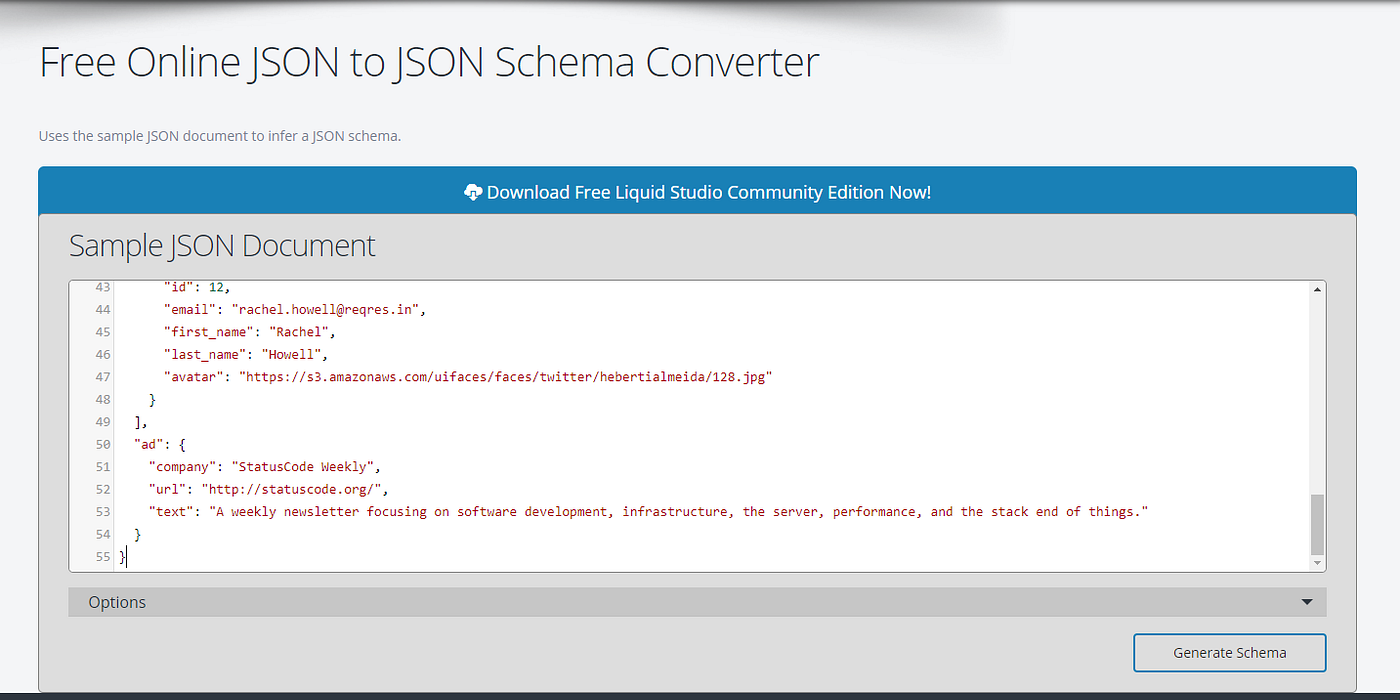The width and height of the screenshot is (1400, 700).
Task: Click the page title 'Free Online JSON to JSON Schema Converter'
Action: 428,62
